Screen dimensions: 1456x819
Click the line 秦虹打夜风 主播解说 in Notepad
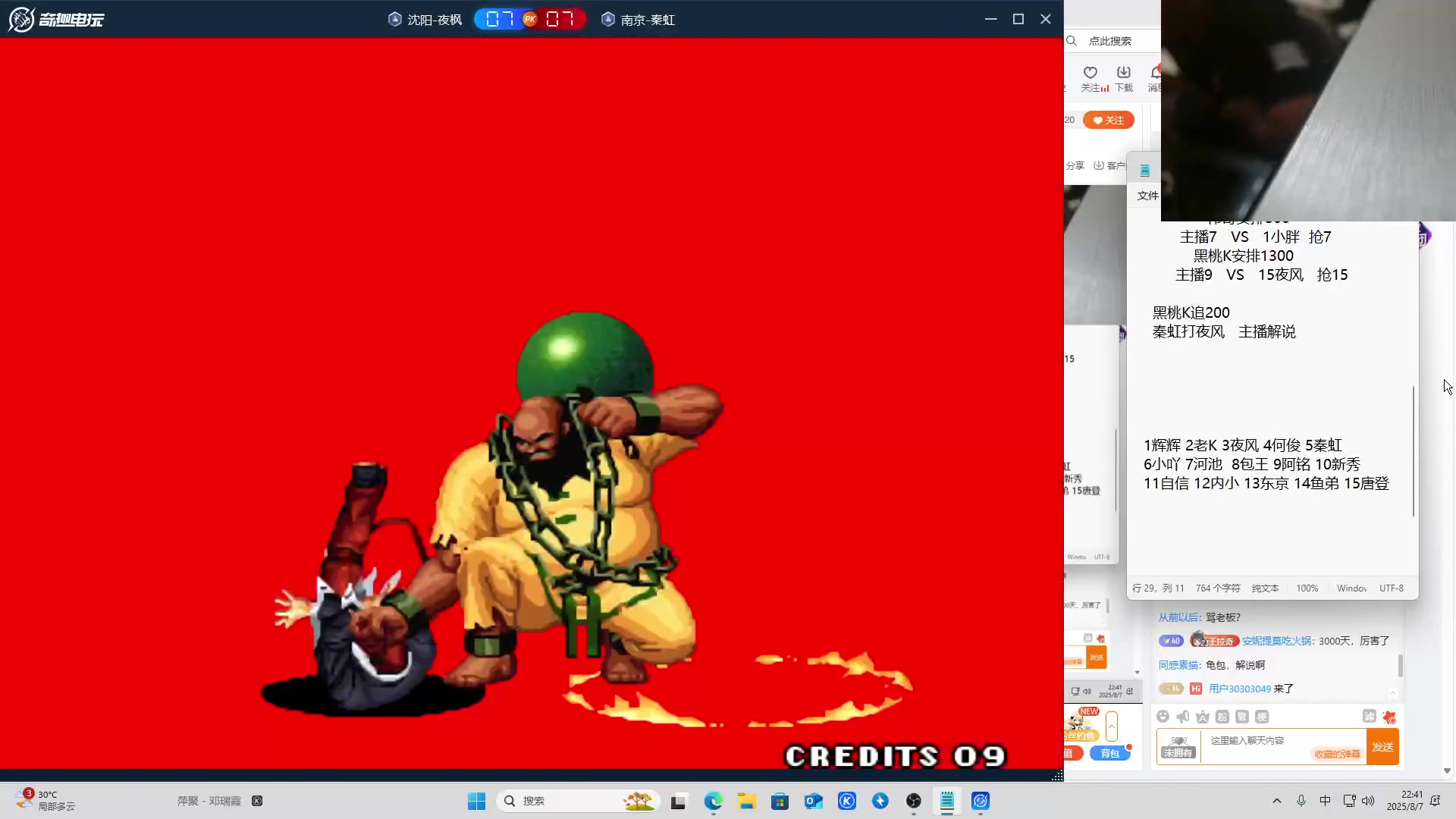coord(1224,331)
